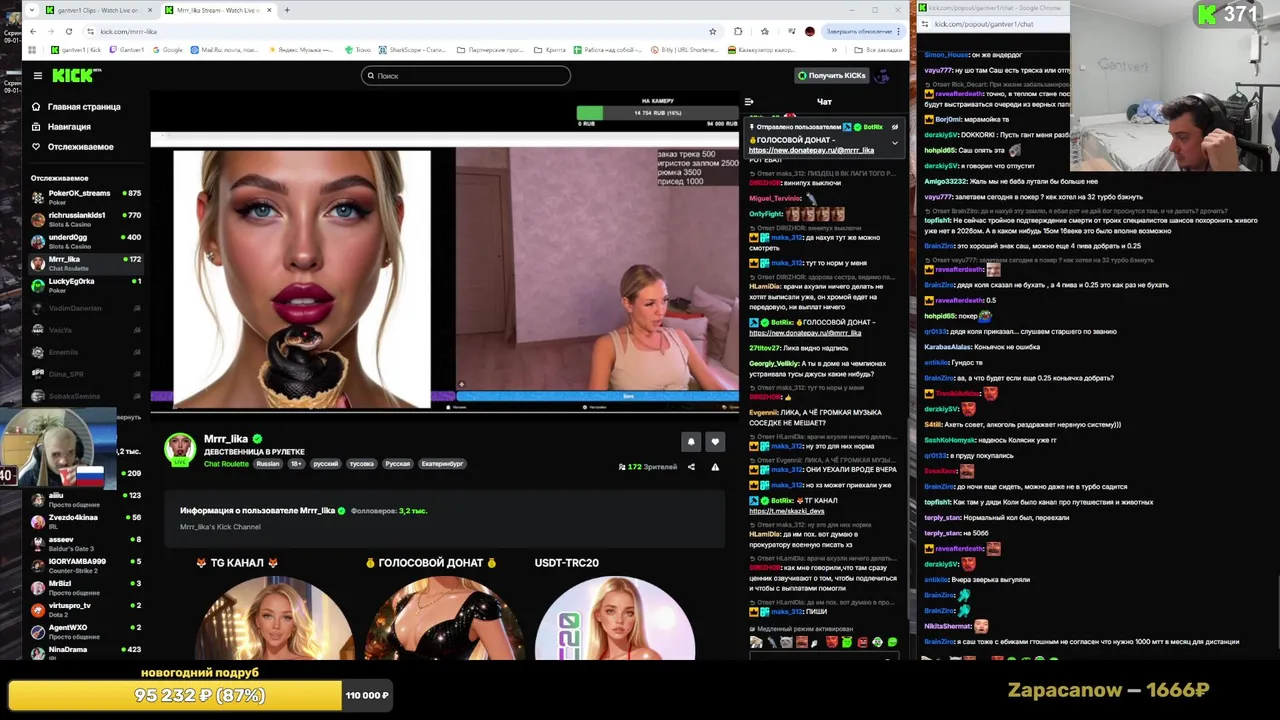This screenshot has height=720, width=1280.
Task: Open NinaDrama channel in sidebar
Action: click(86, 652)
